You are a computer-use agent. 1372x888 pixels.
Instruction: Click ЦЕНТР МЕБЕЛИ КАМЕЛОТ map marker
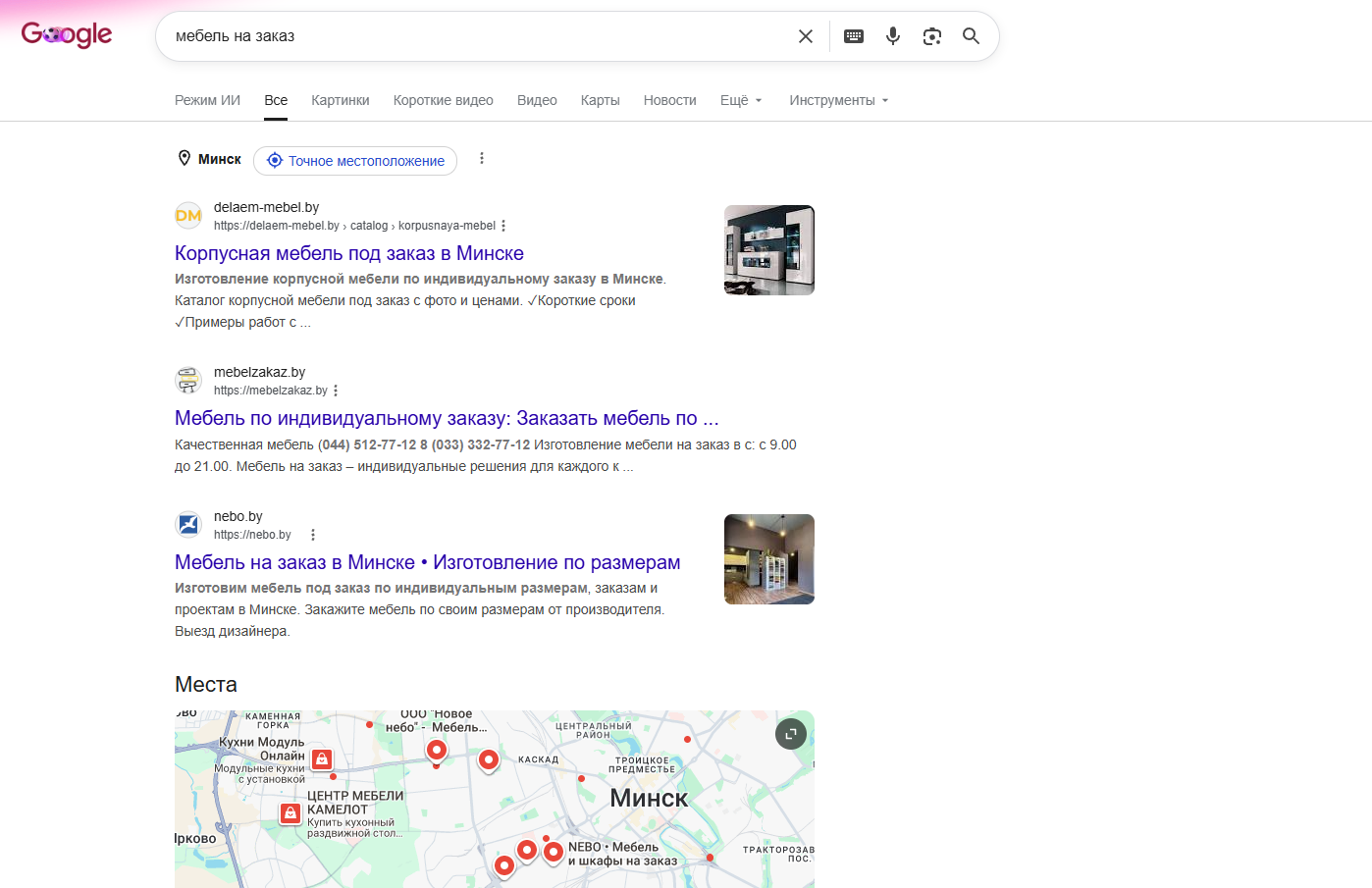point(290,813)
